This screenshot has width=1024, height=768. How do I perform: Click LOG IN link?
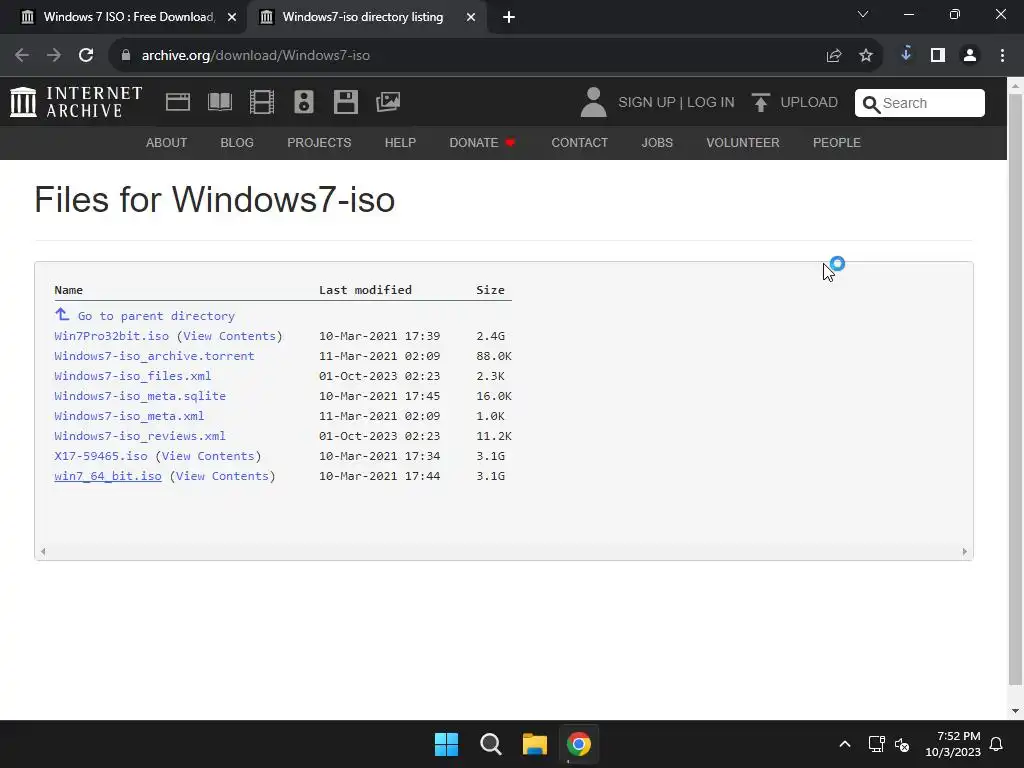pos(711,103)
